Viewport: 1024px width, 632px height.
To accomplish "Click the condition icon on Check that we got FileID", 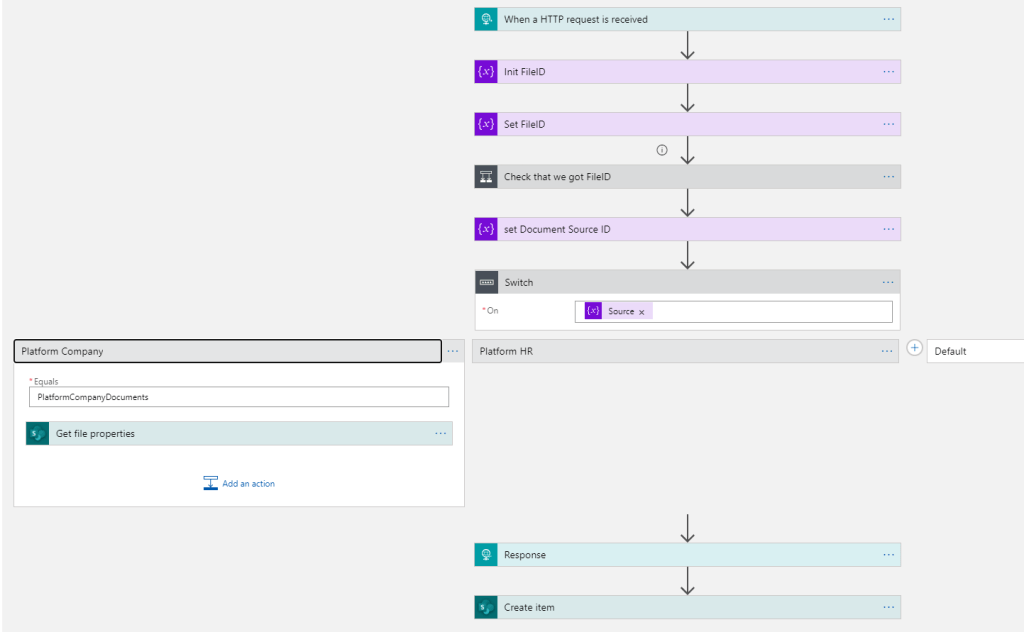I will pos(486,177).
